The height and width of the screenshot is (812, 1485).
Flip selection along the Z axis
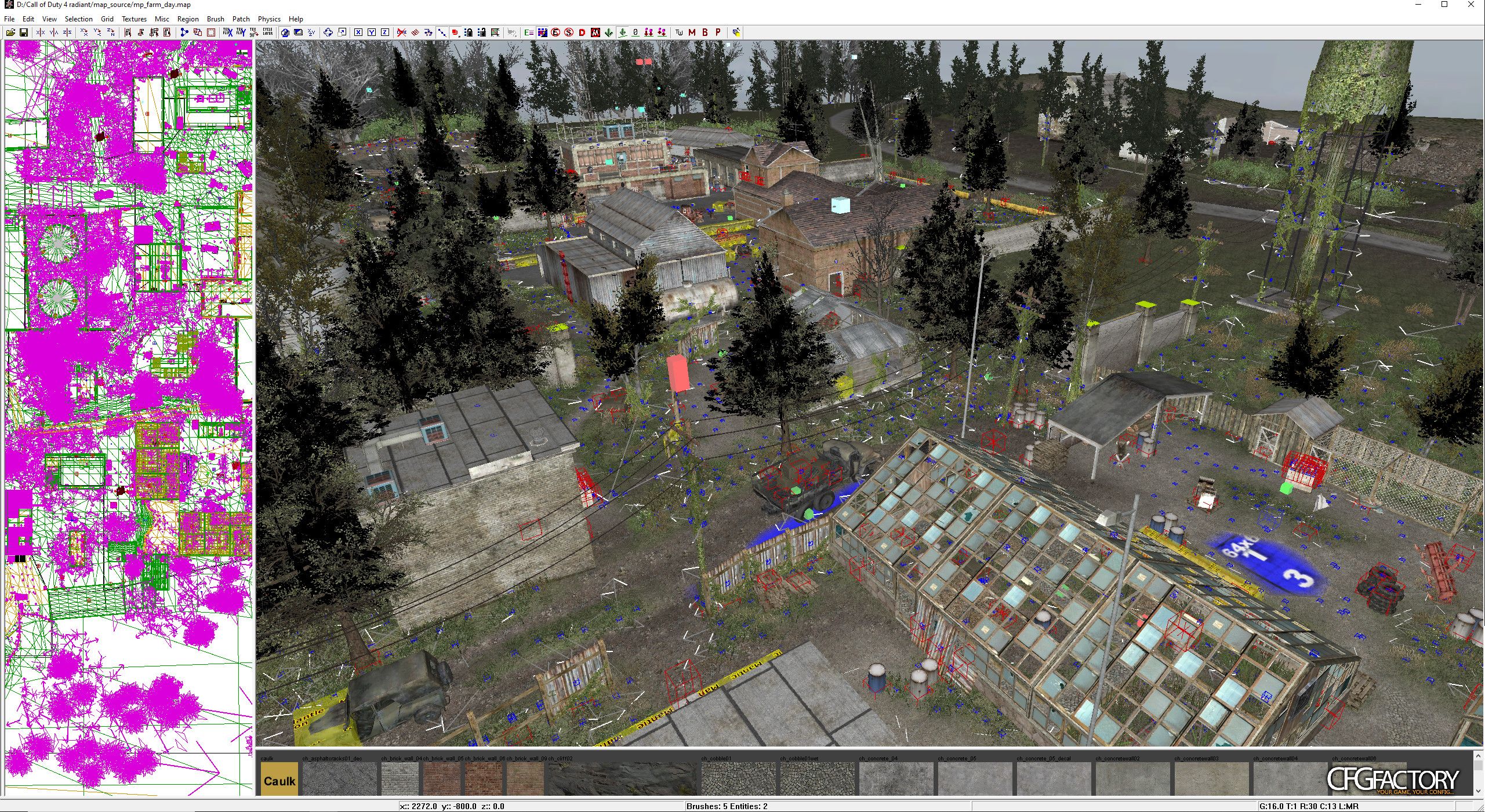[x=67, y=32]
